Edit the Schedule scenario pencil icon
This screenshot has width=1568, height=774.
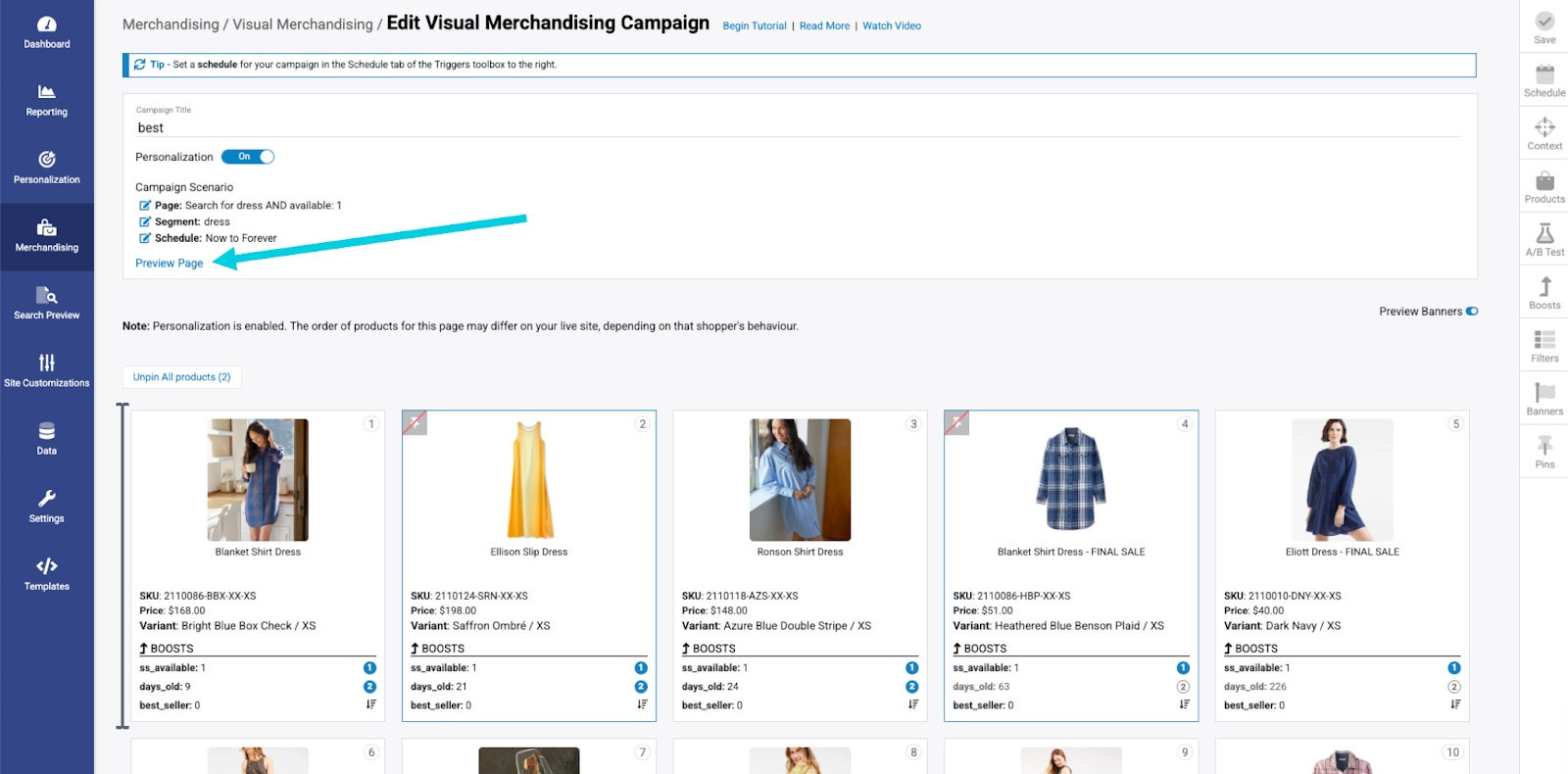tap(145, 238)
